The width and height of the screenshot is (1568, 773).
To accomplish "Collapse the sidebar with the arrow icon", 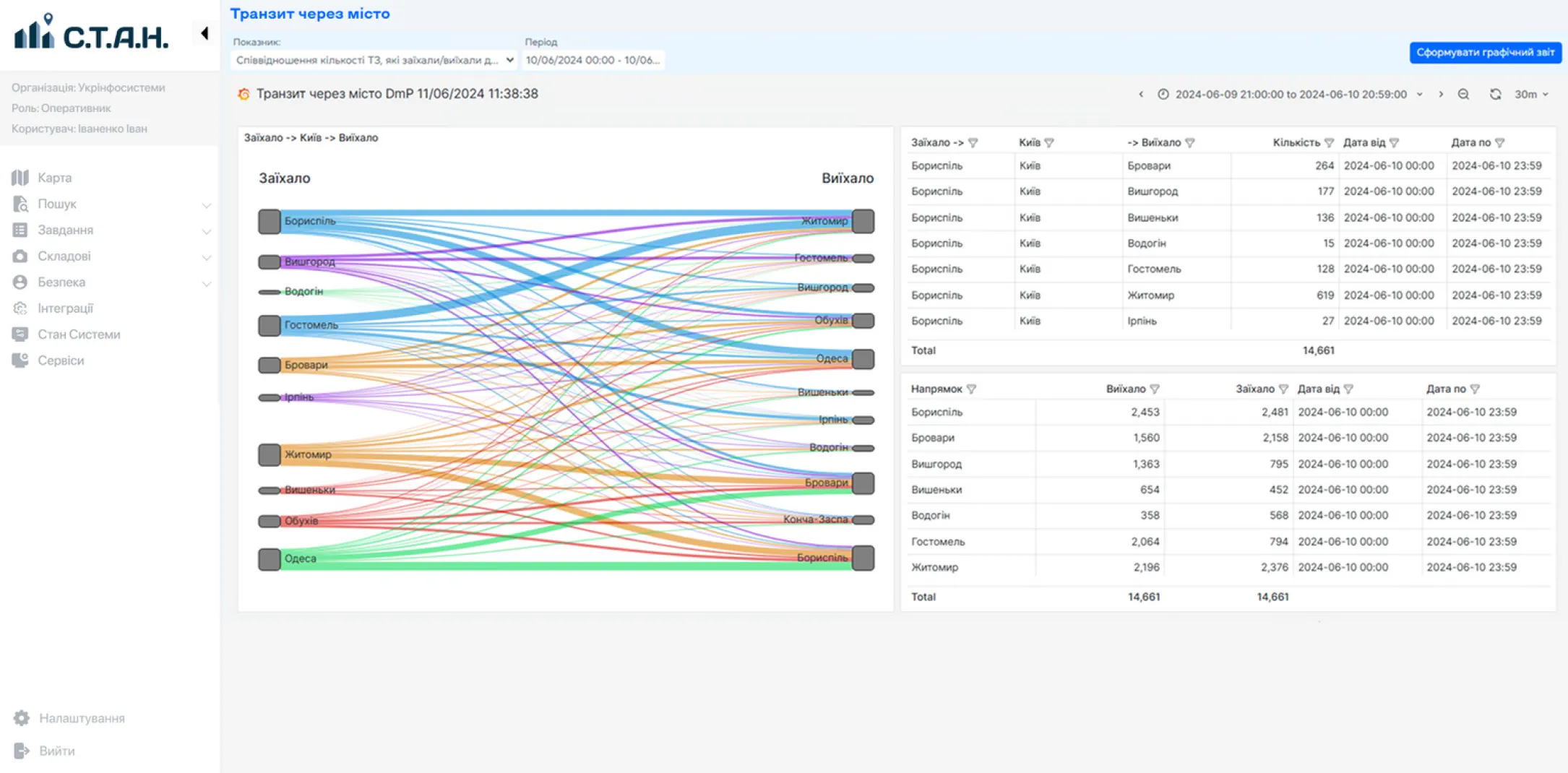I will coord(204,33).
